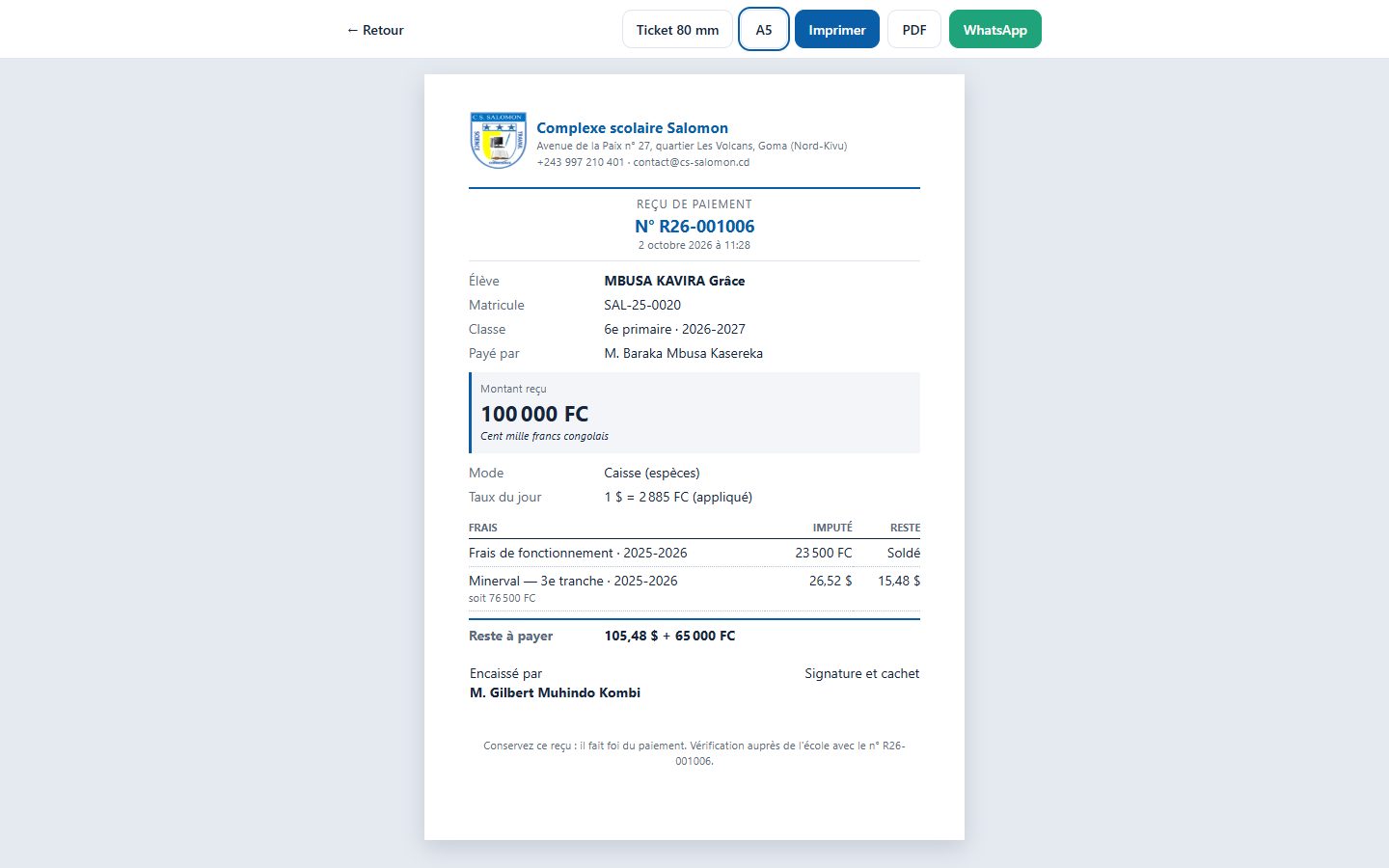Go back with the Retour link

click(x=375, y=30)
